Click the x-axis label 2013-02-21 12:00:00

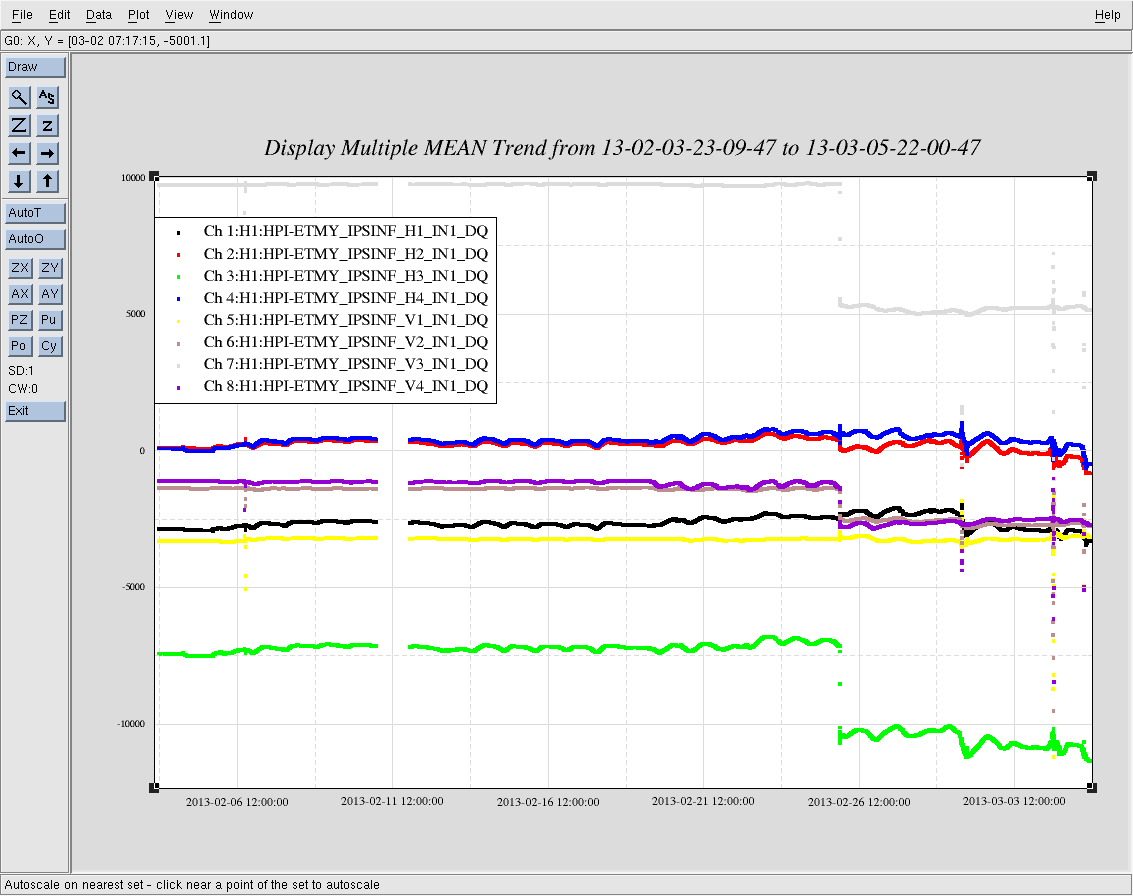[703, 801]
